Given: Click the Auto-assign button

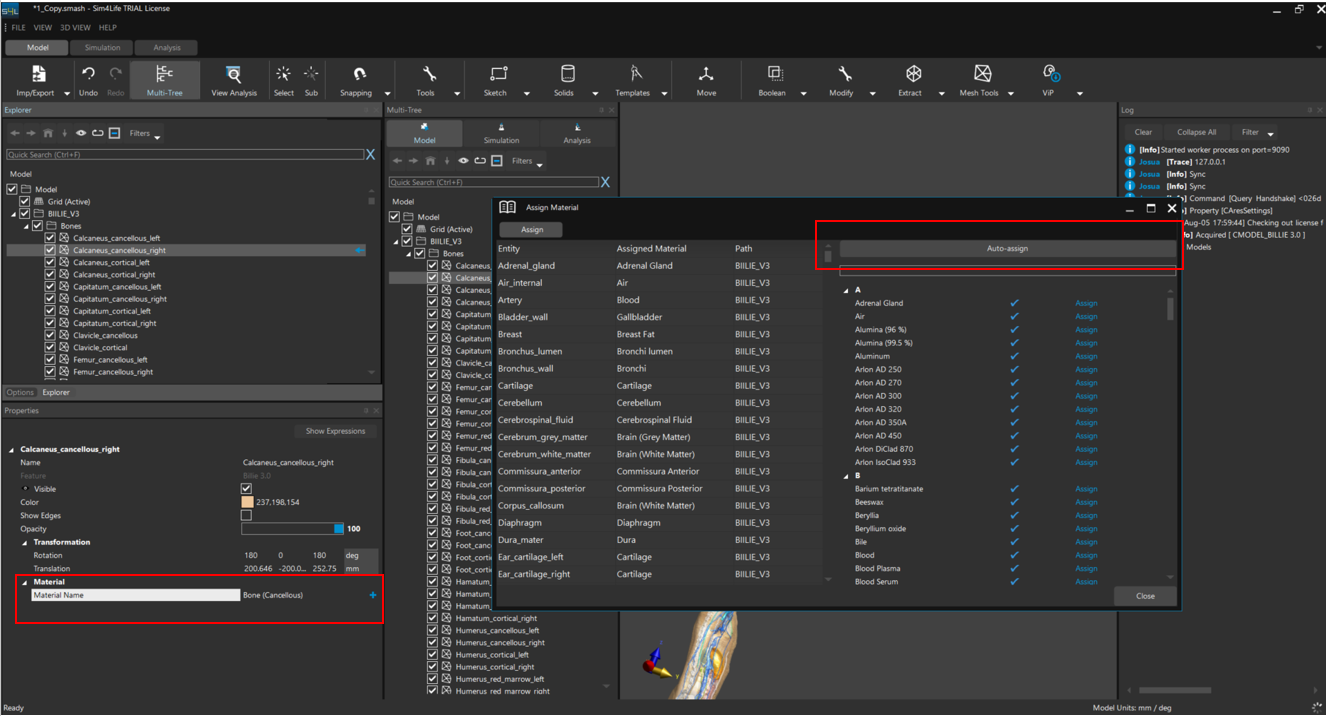Looking at the screenshot, I should [x=1007, y=249].
